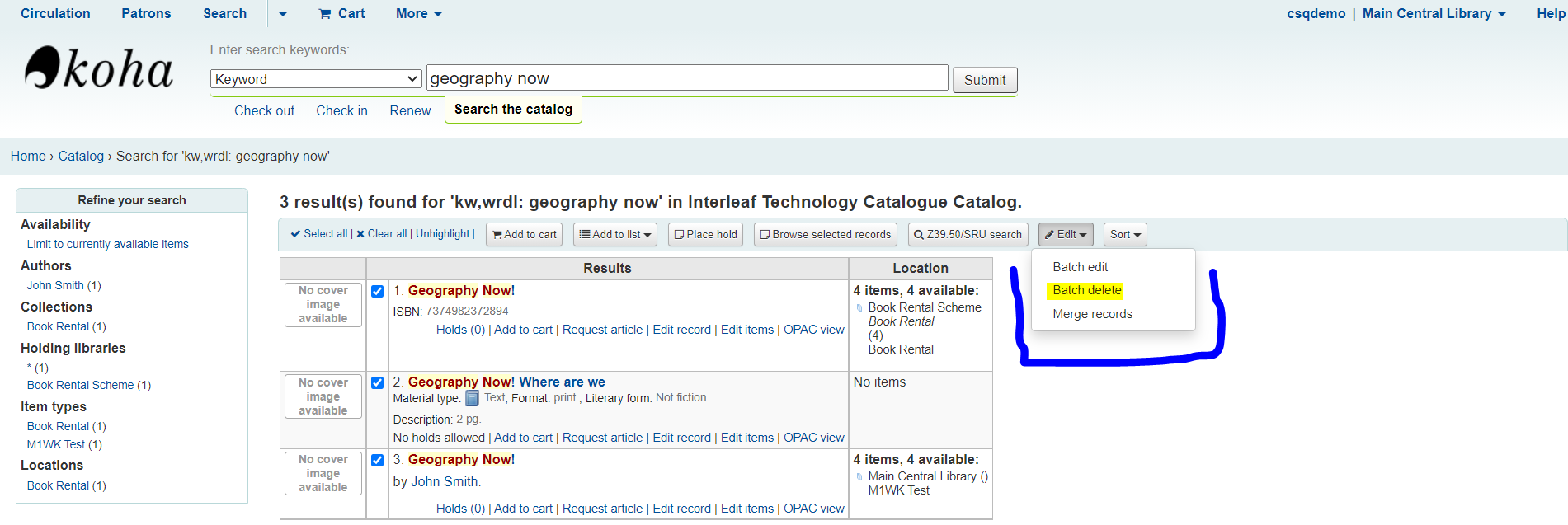The width and height of the screenshot is (1568, 525).
Task: Open the Sort dropdown
Action: point(1125,234)
